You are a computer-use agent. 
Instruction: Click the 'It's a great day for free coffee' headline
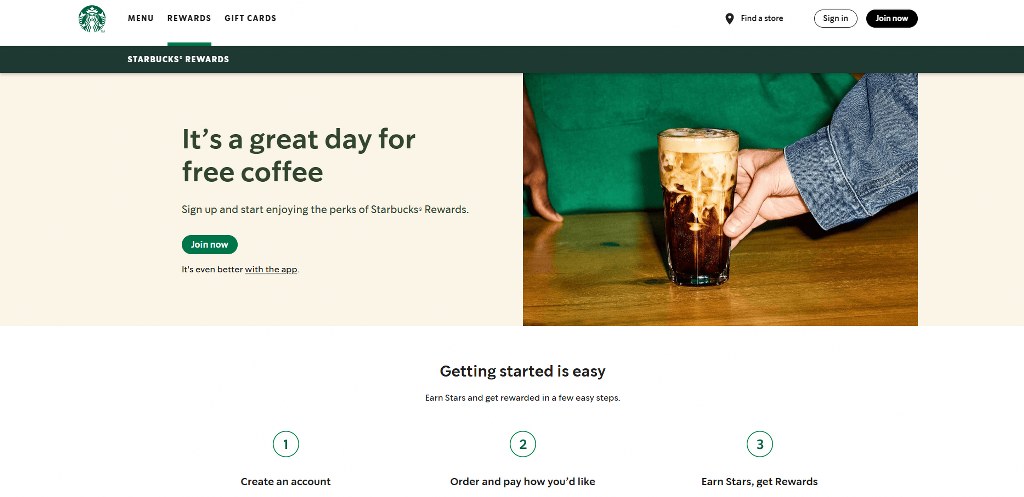pyautogui.click(x=298, y=155)
